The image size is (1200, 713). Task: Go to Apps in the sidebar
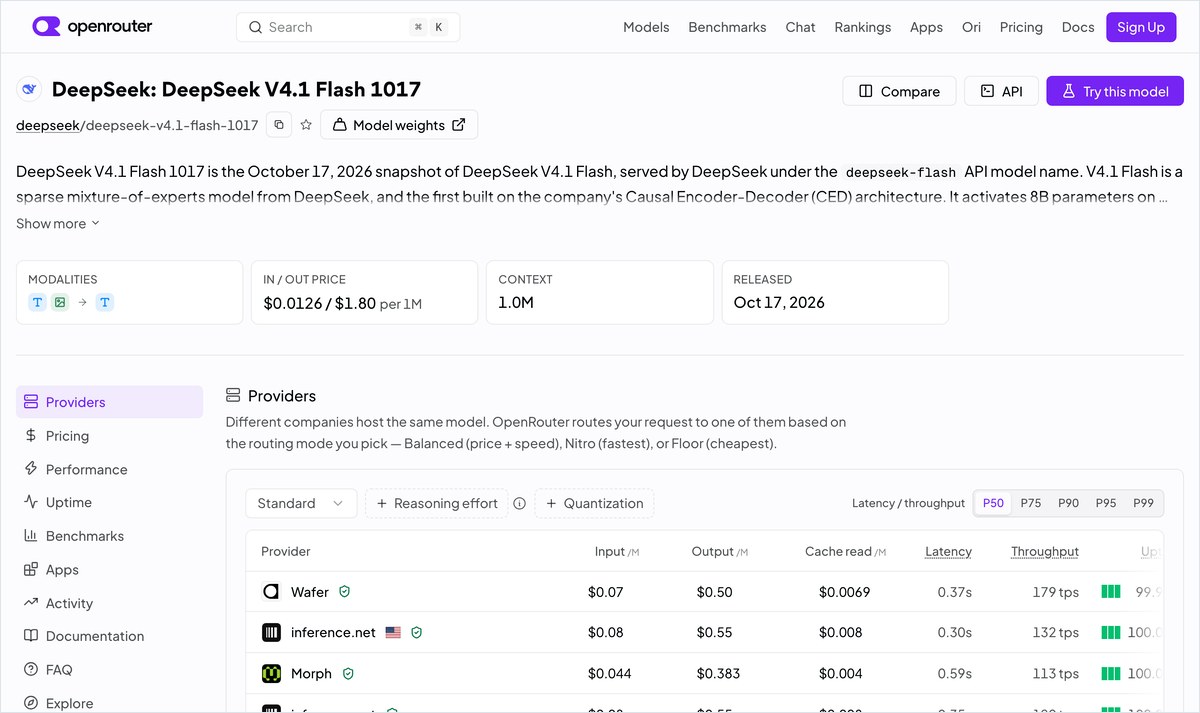(x=109, y=569)
